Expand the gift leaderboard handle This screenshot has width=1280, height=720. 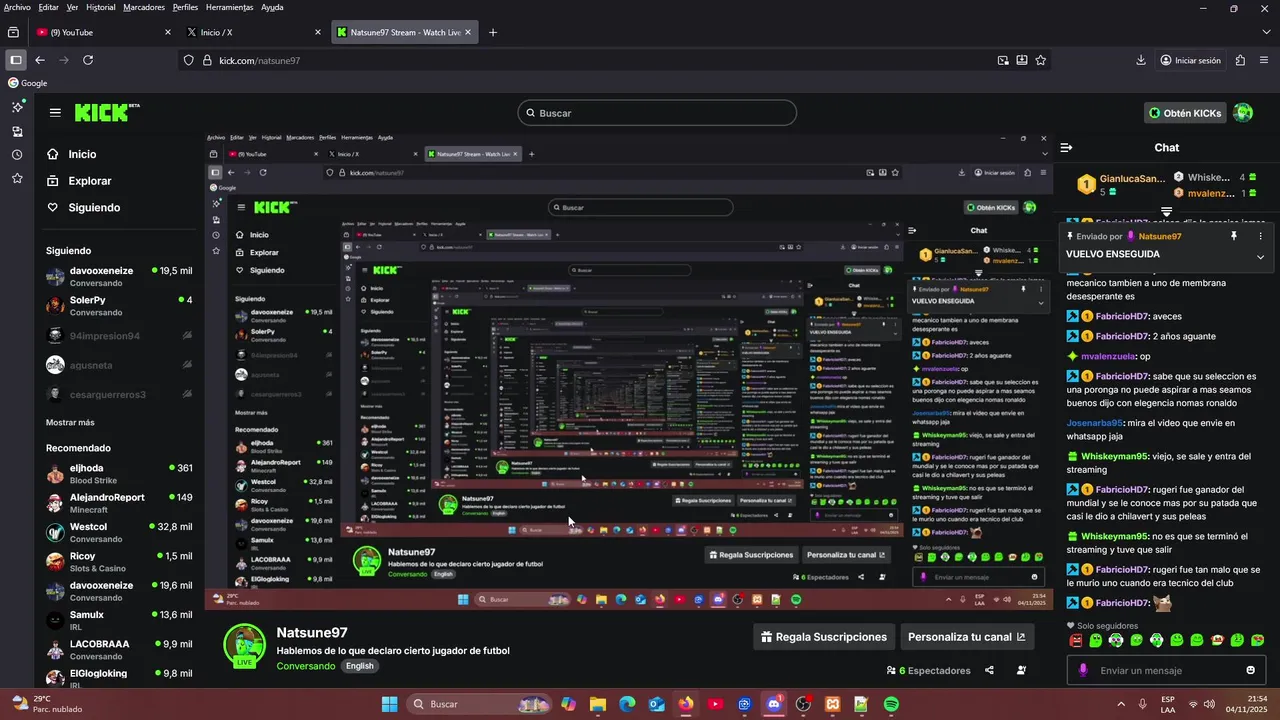pos(1166,212)
